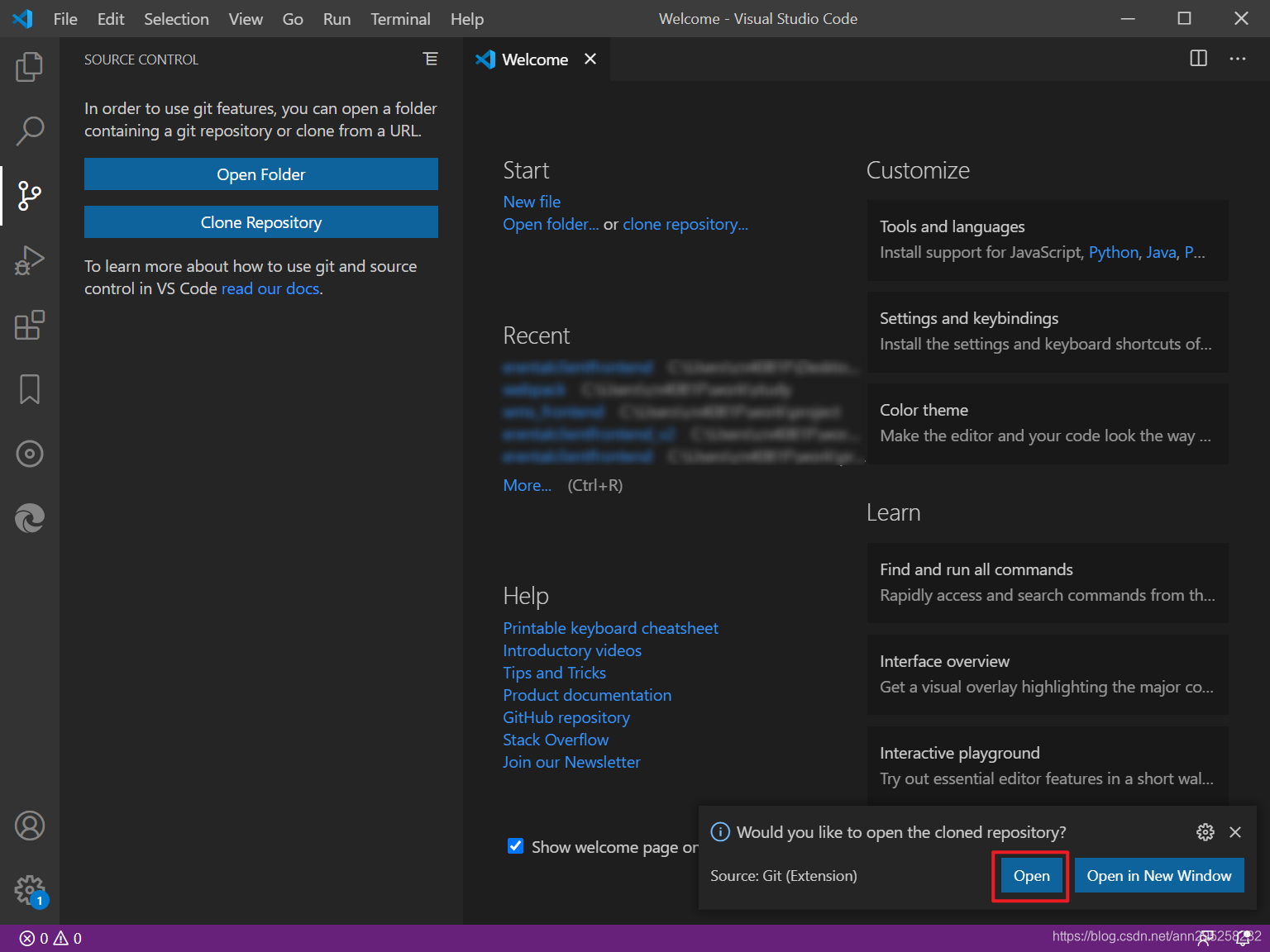1270x952 pixels.
Task: Open Product documentation link
Action: pyautogui.click(x=587, y=695)
